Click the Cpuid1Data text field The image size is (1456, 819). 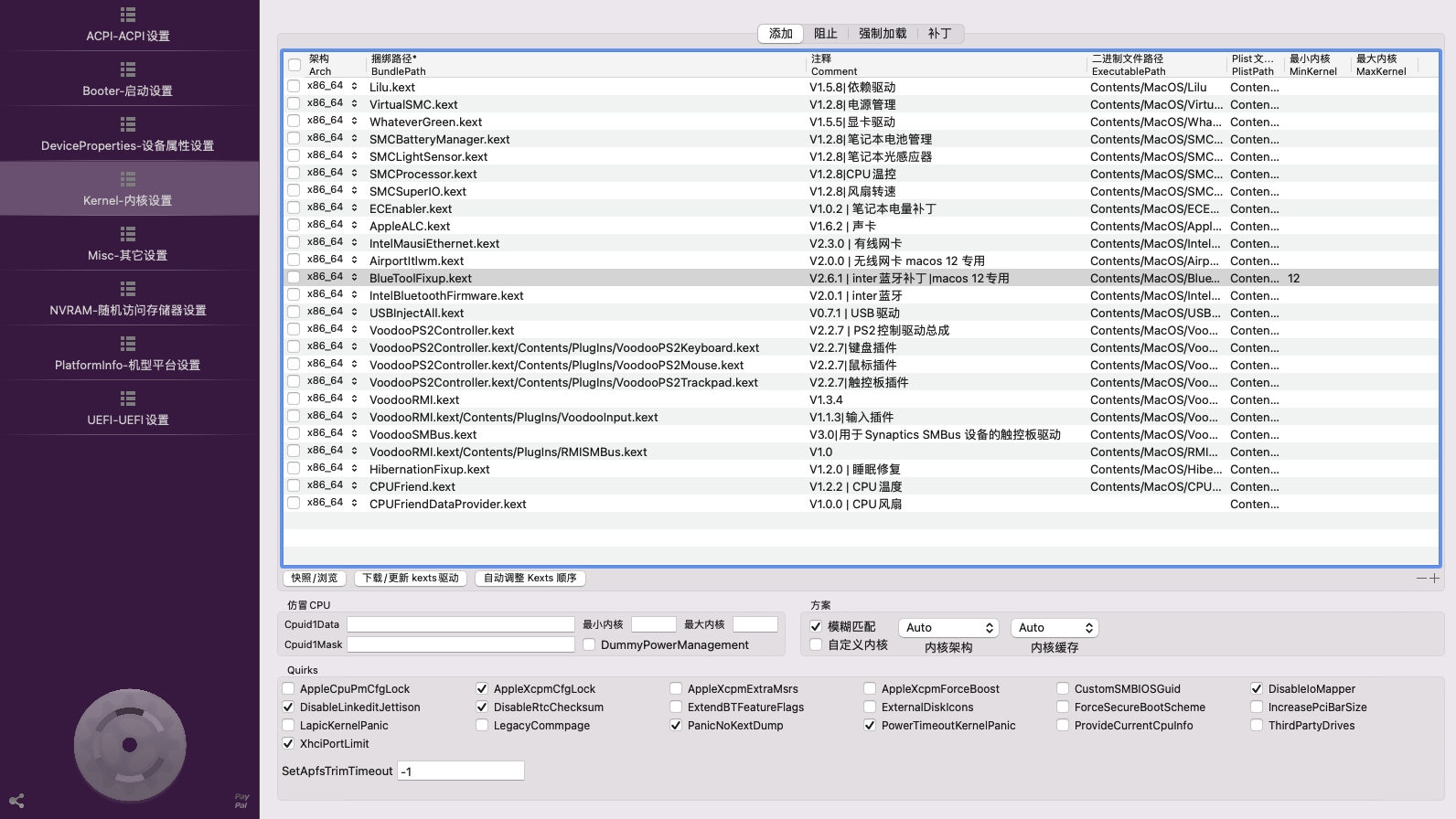tap(461, 625)
